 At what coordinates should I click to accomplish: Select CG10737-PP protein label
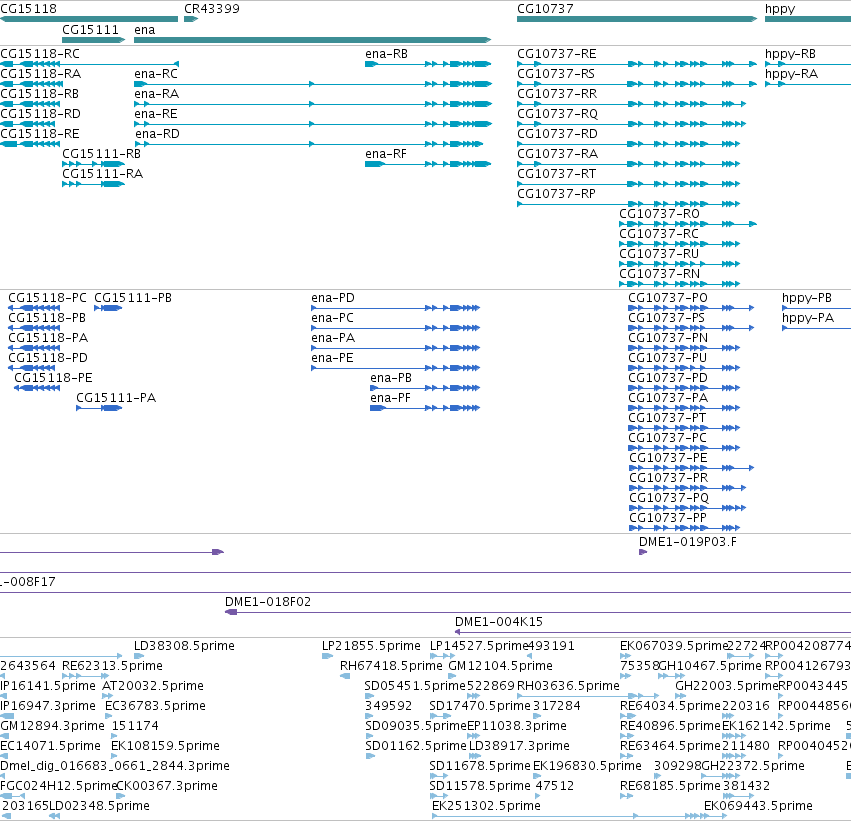pyautogui.click(x=668, y=518)
